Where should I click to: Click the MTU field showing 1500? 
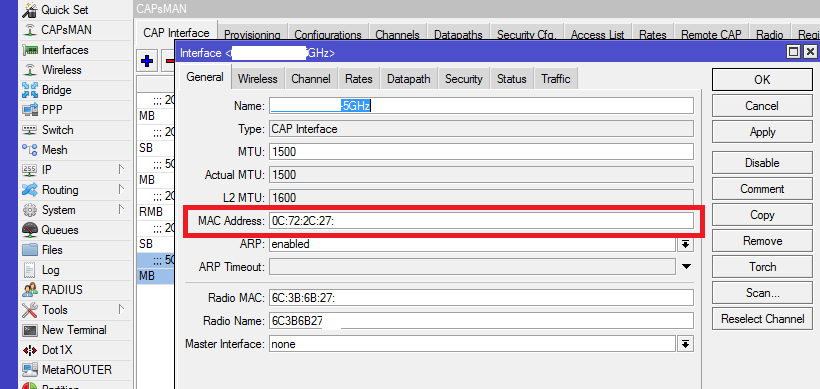point(481,152)
